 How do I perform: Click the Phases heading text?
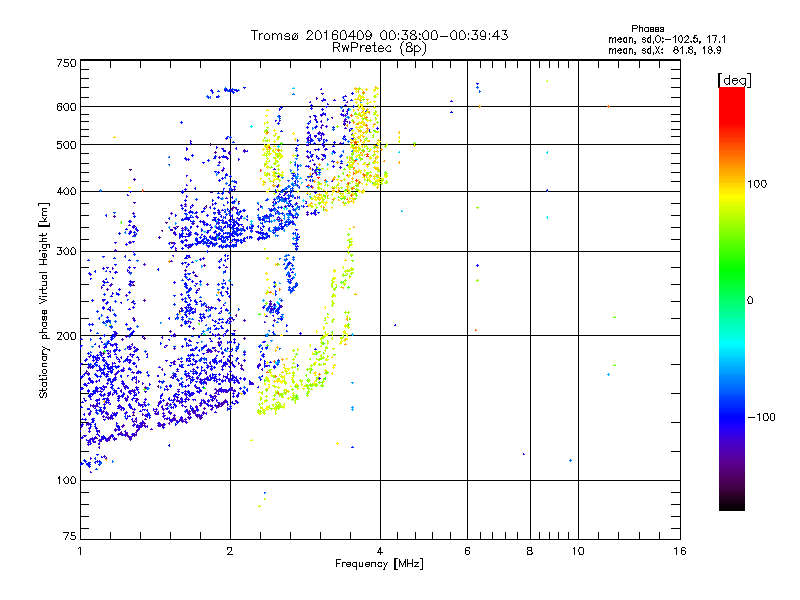pyautogui.click(x=647, y=29)
